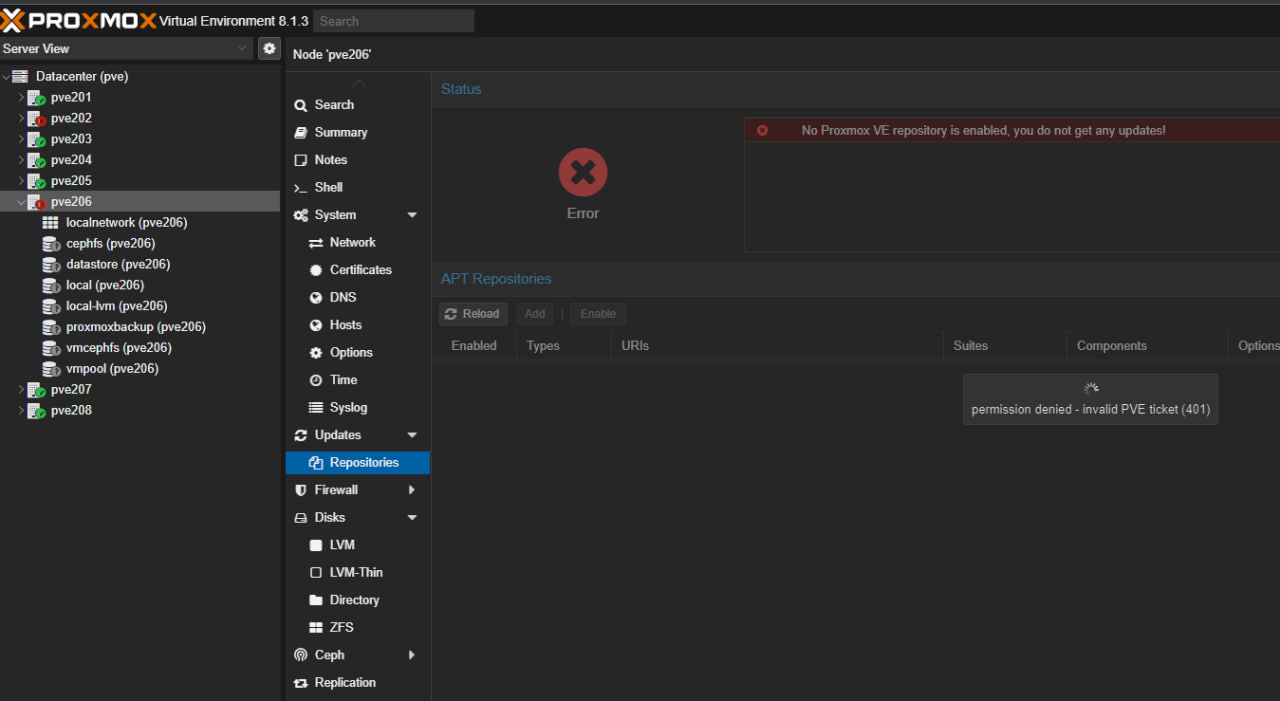1280x701 pixels.
Task: Select the pve208 node label
Action: point(71,411)
